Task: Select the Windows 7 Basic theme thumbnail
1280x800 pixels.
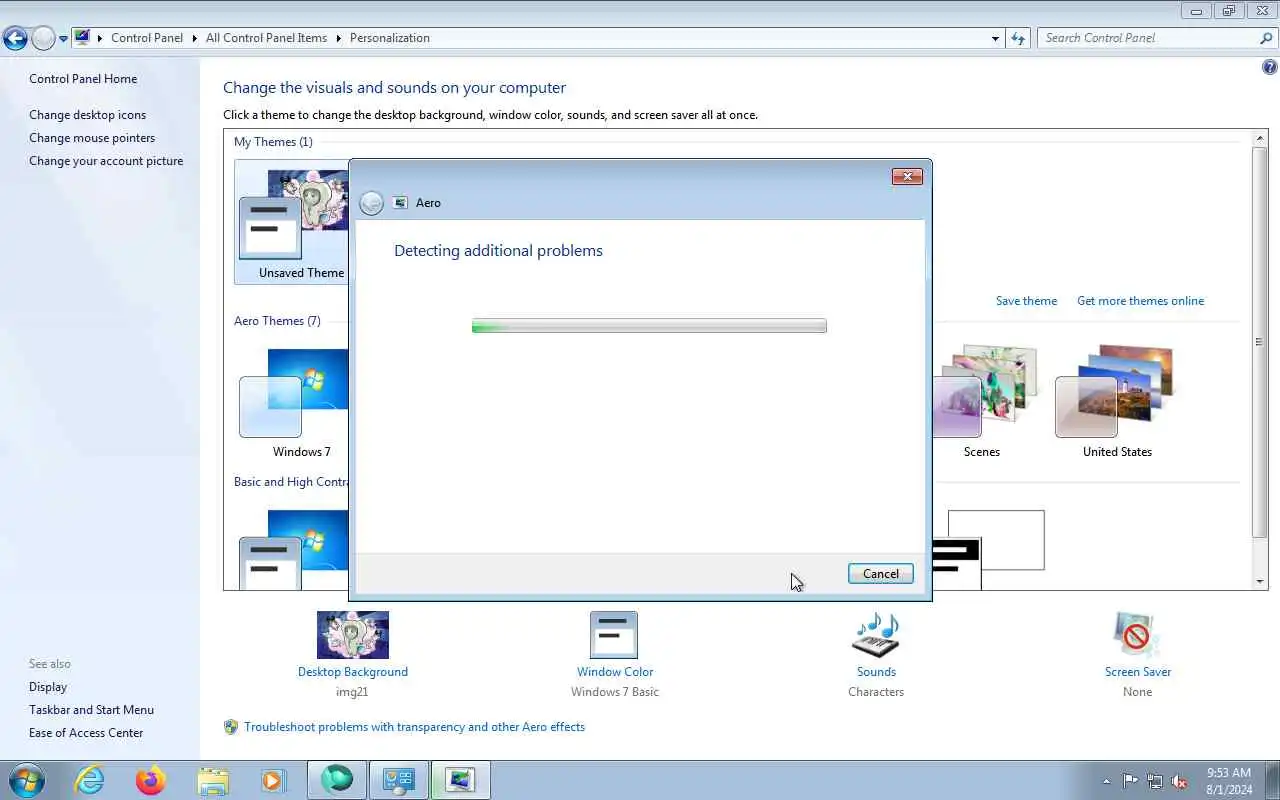Action: tap(294, 548)
